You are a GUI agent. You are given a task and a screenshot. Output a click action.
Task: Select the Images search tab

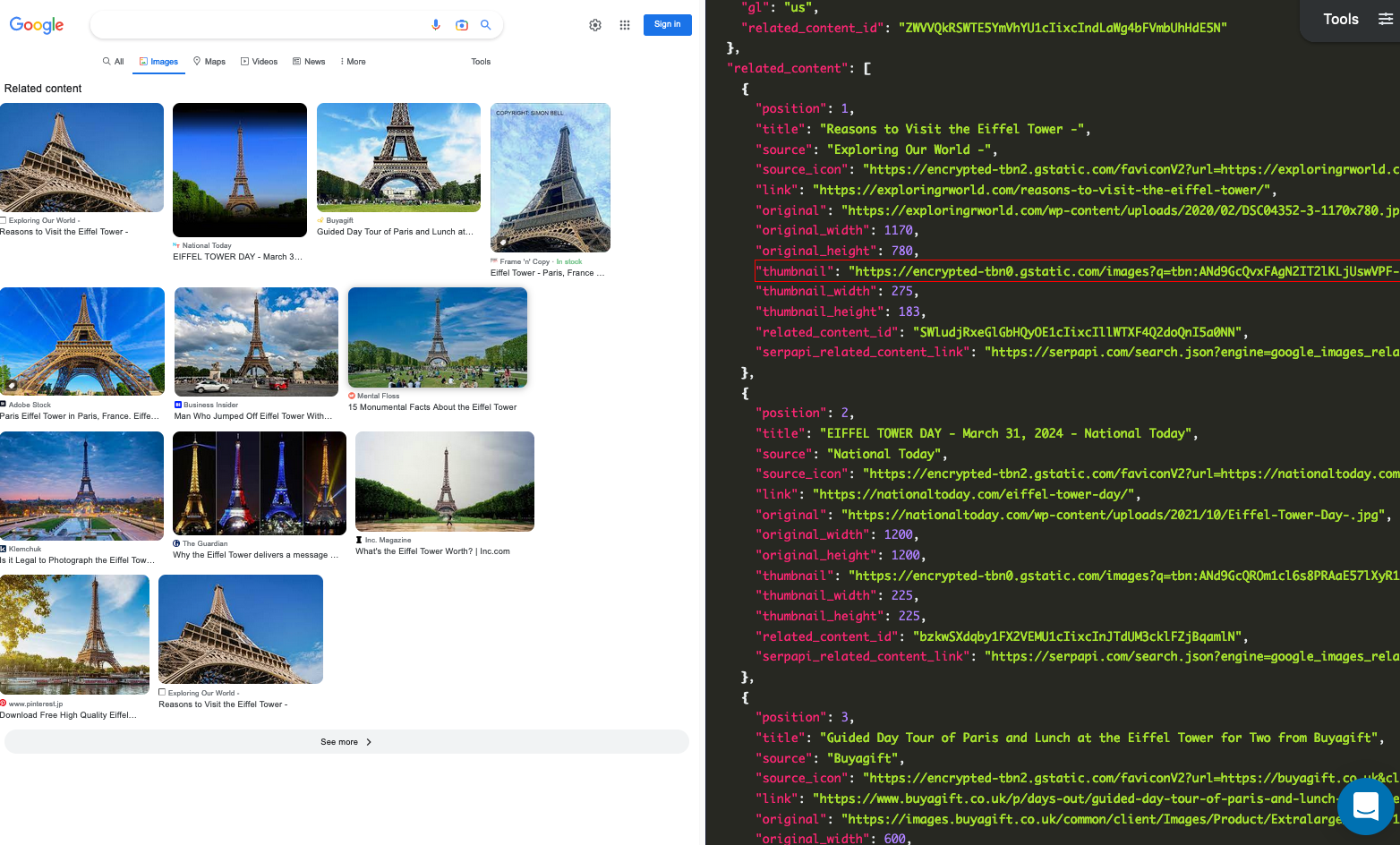[158, 62]
